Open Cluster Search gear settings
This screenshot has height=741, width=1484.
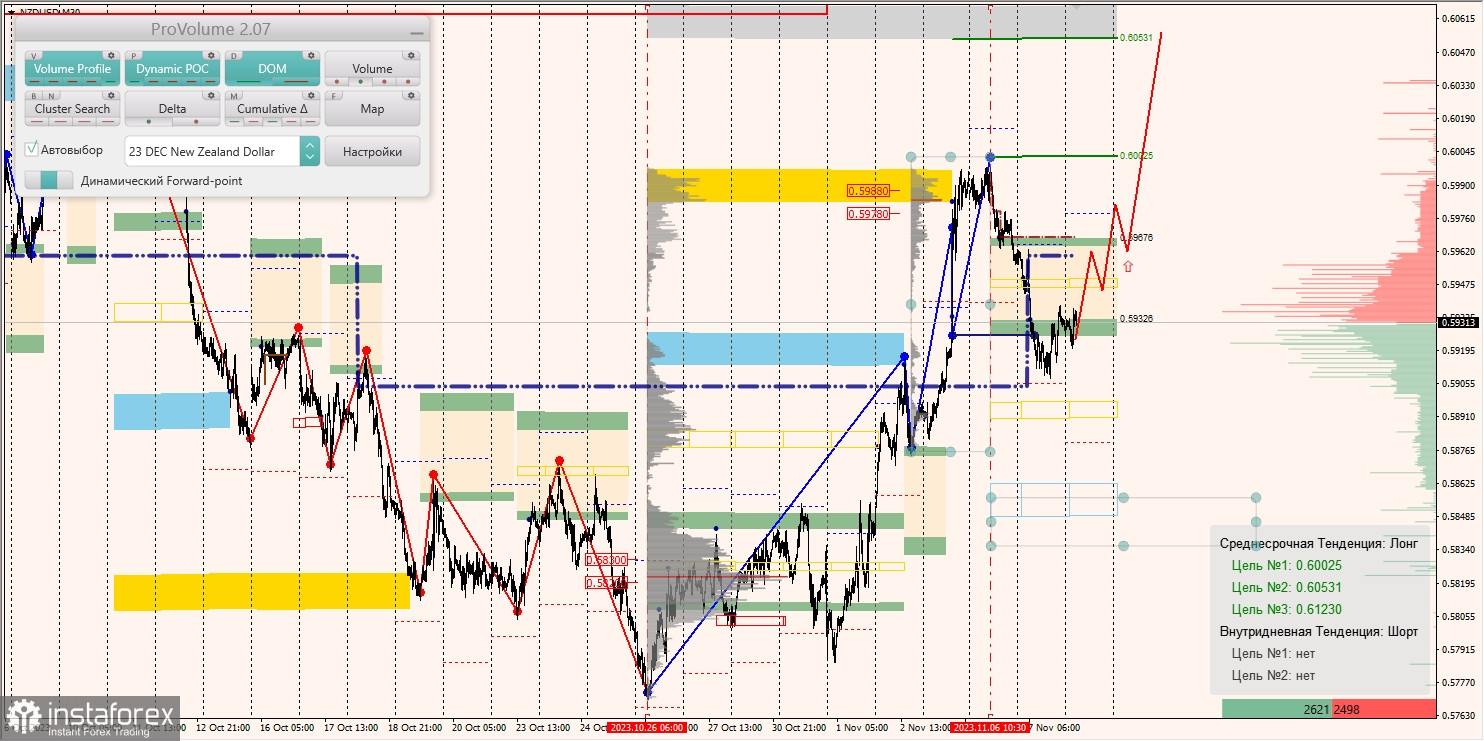pos(111,95)
